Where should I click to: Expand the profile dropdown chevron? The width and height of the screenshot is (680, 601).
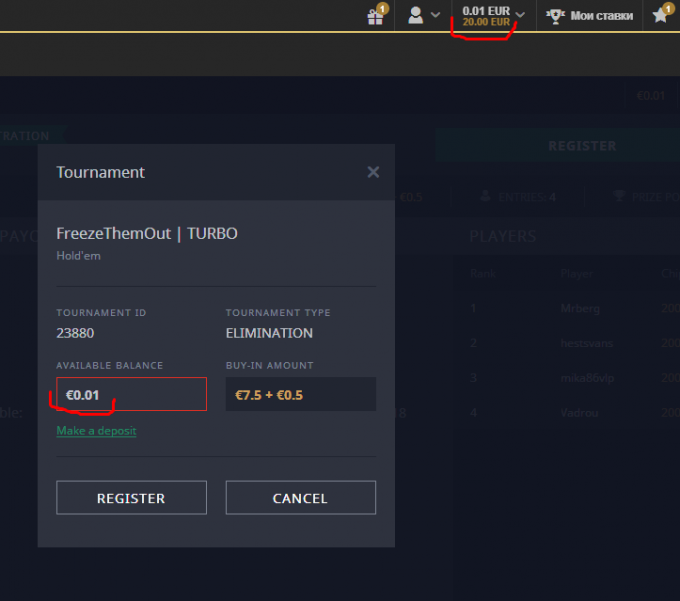[x=435, y=15]
